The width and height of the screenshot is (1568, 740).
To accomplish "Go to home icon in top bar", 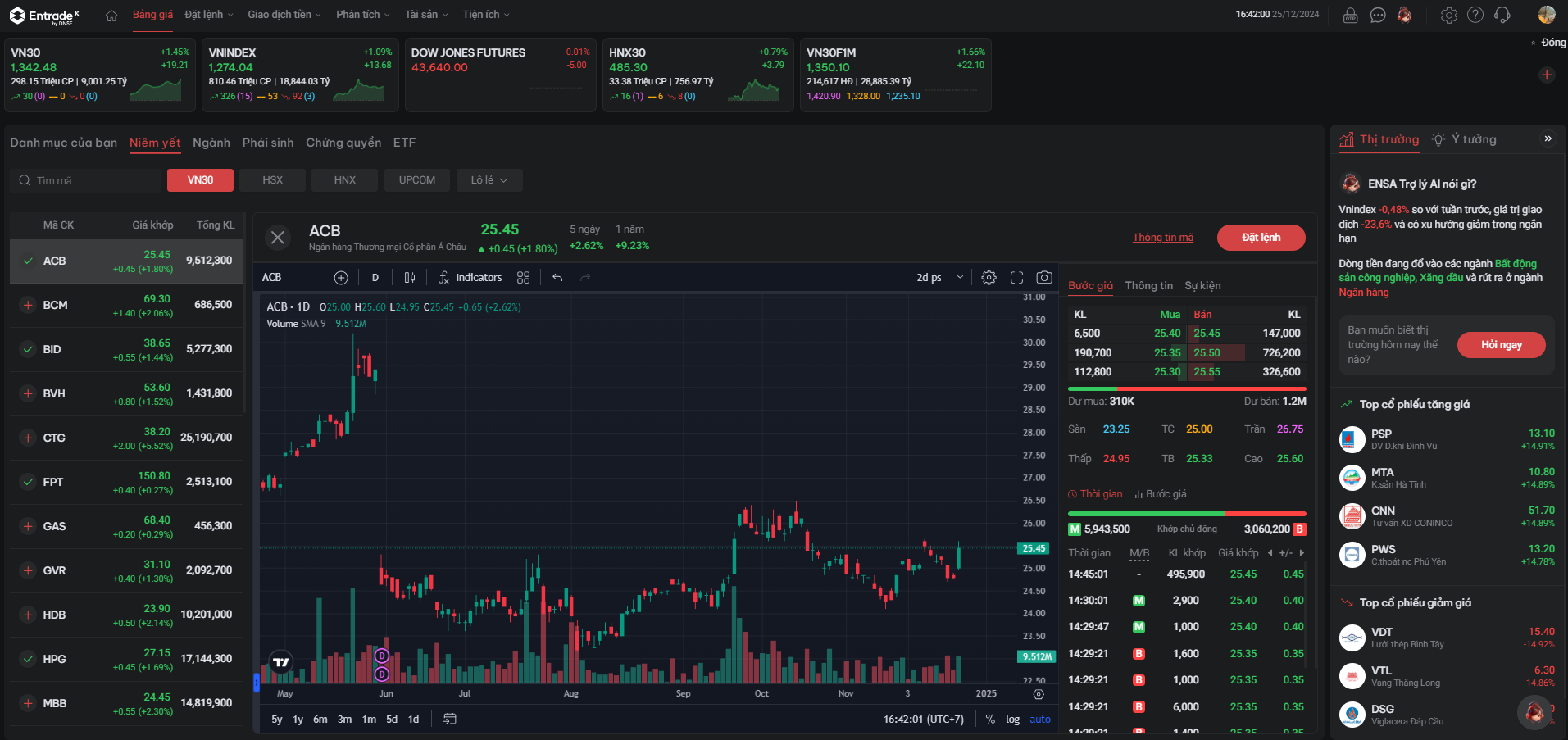I will (x=111, y=15).
